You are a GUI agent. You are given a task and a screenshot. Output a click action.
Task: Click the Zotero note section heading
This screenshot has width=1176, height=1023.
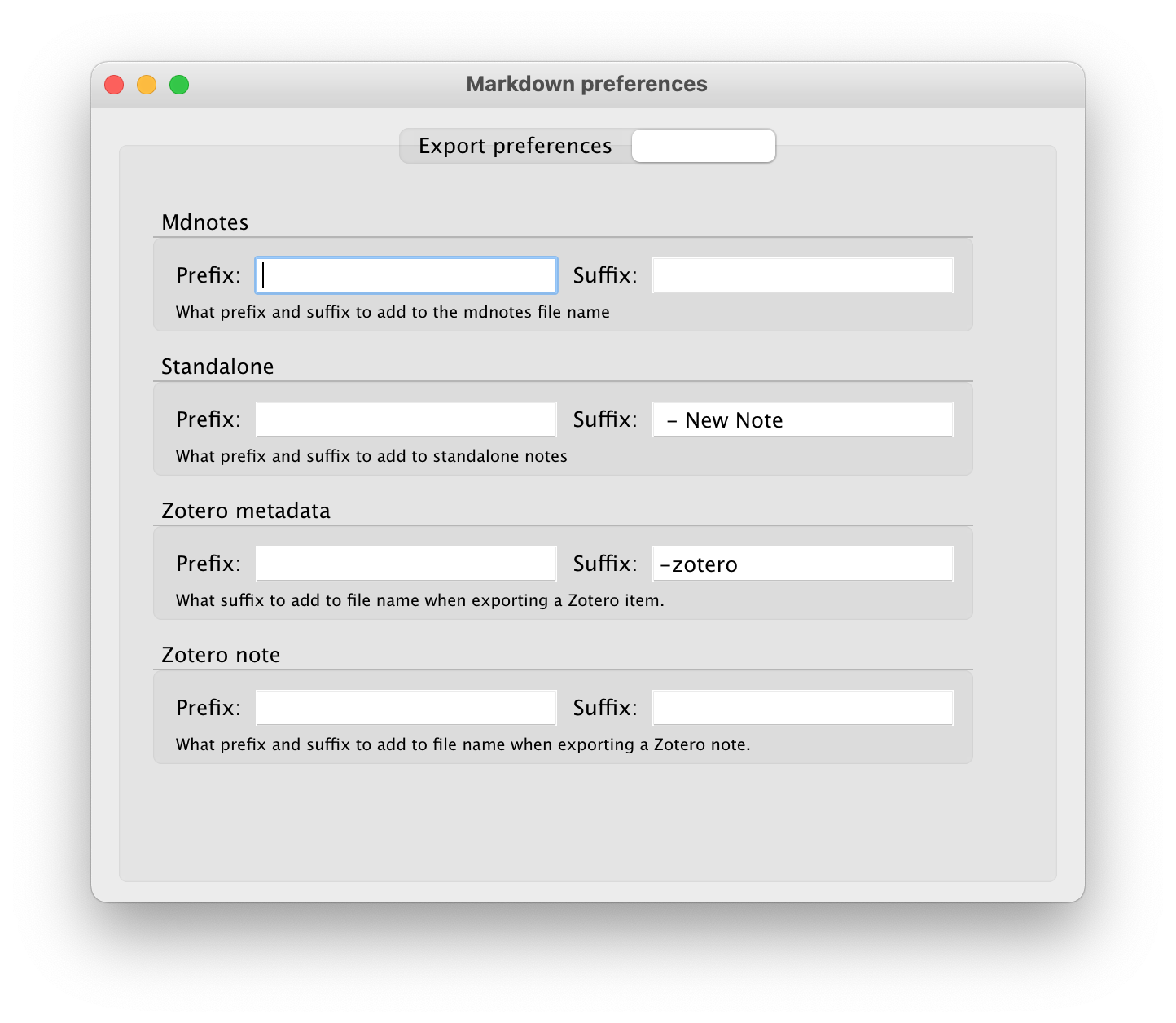pyautogui.click(x=221, y=655)
